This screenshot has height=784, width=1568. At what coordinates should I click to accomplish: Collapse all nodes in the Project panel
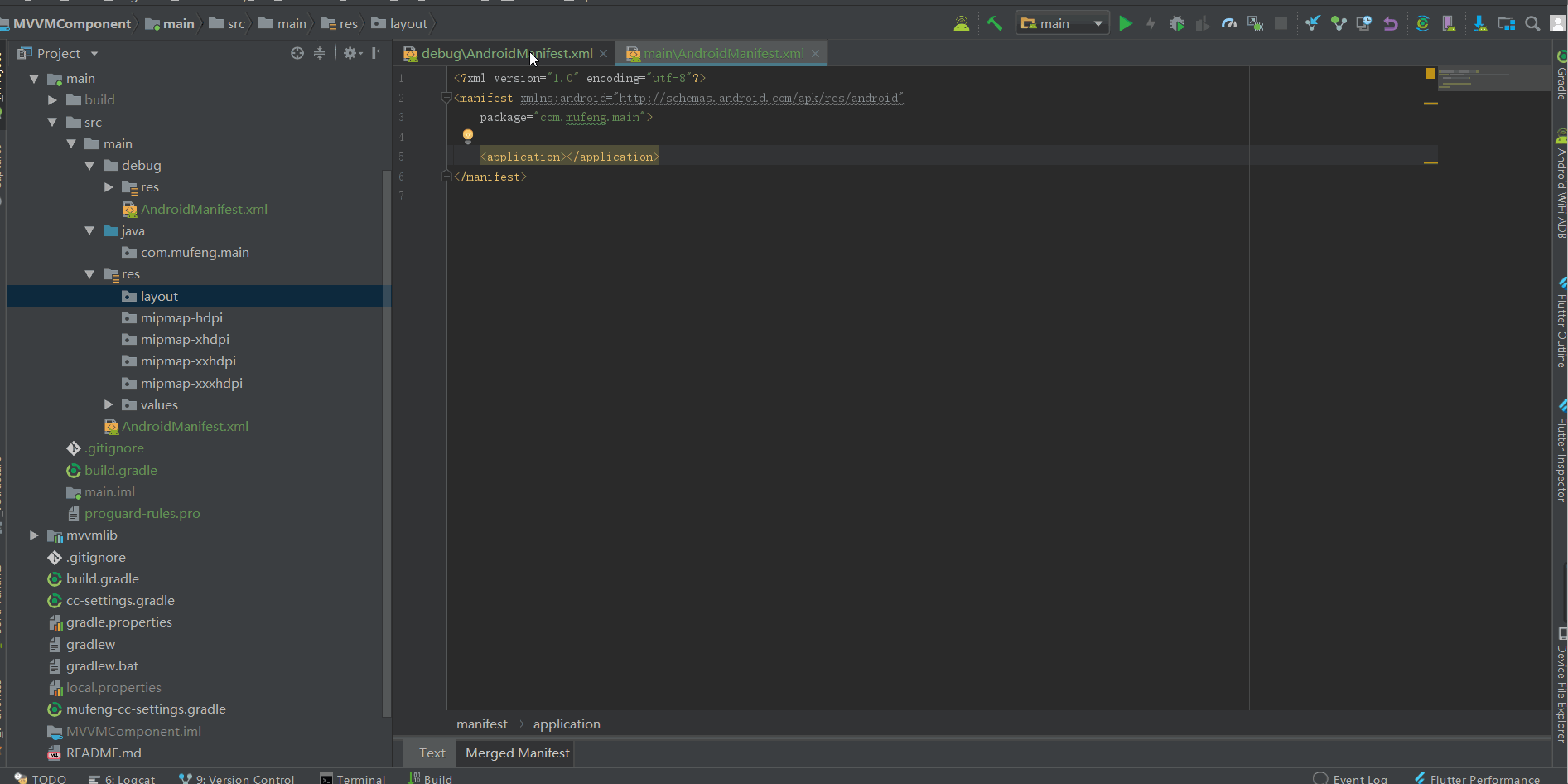click(x=319, y=53)
